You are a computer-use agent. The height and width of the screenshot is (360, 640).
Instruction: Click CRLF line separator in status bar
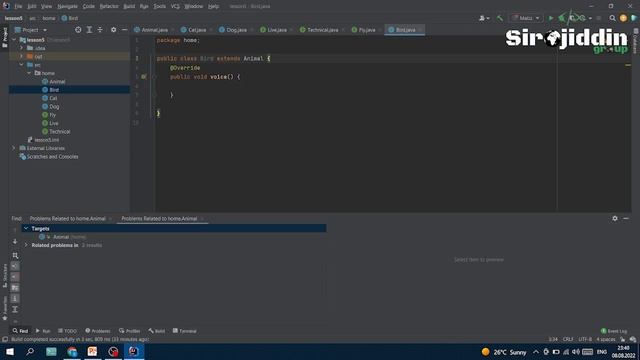point(568,339)
